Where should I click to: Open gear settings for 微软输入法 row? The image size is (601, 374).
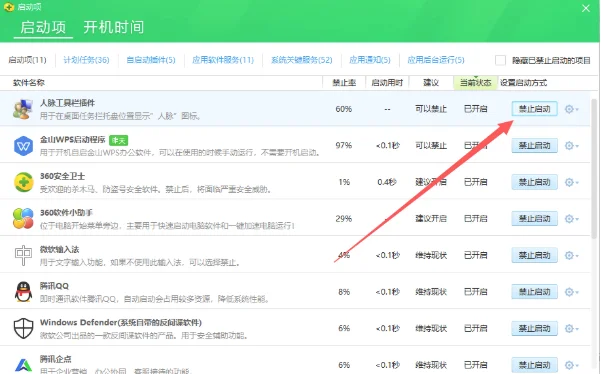coord(571,255)
